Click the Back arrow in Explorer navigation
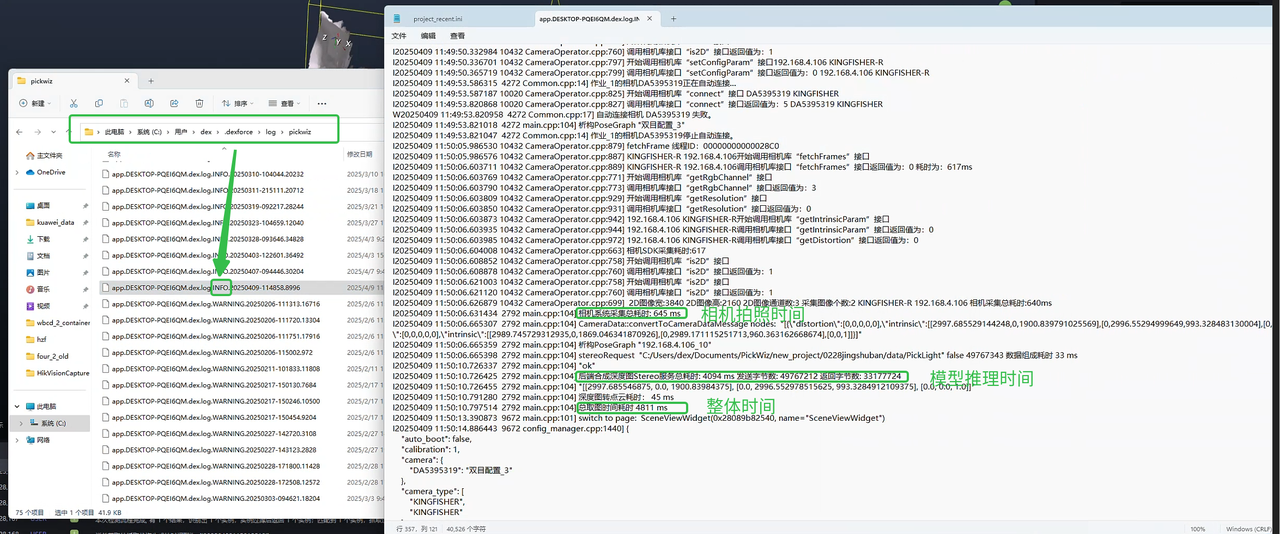This screenshot has width=1280, height=534. pos(18,131)
